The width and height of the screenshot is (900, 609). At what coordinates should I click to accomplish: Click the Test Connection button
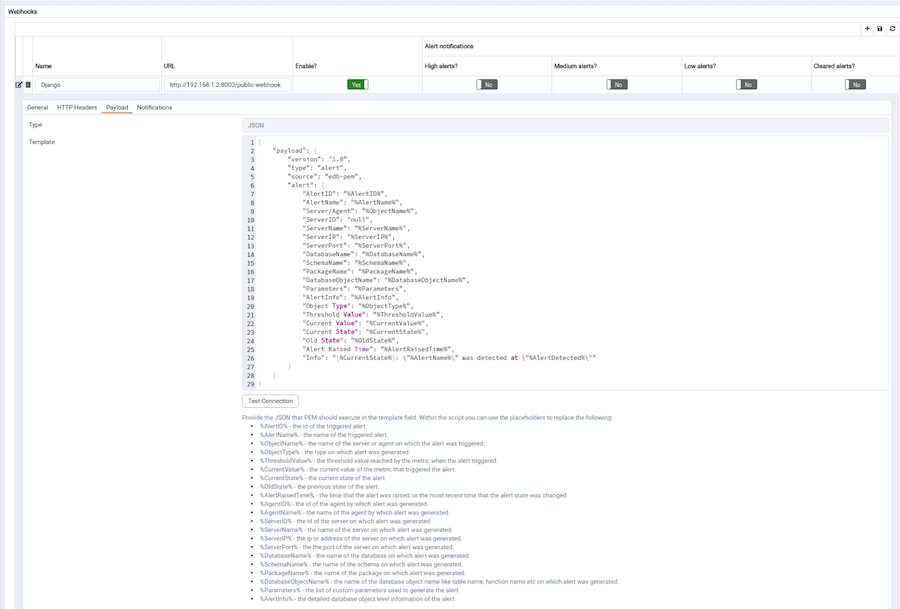[270, 401]
